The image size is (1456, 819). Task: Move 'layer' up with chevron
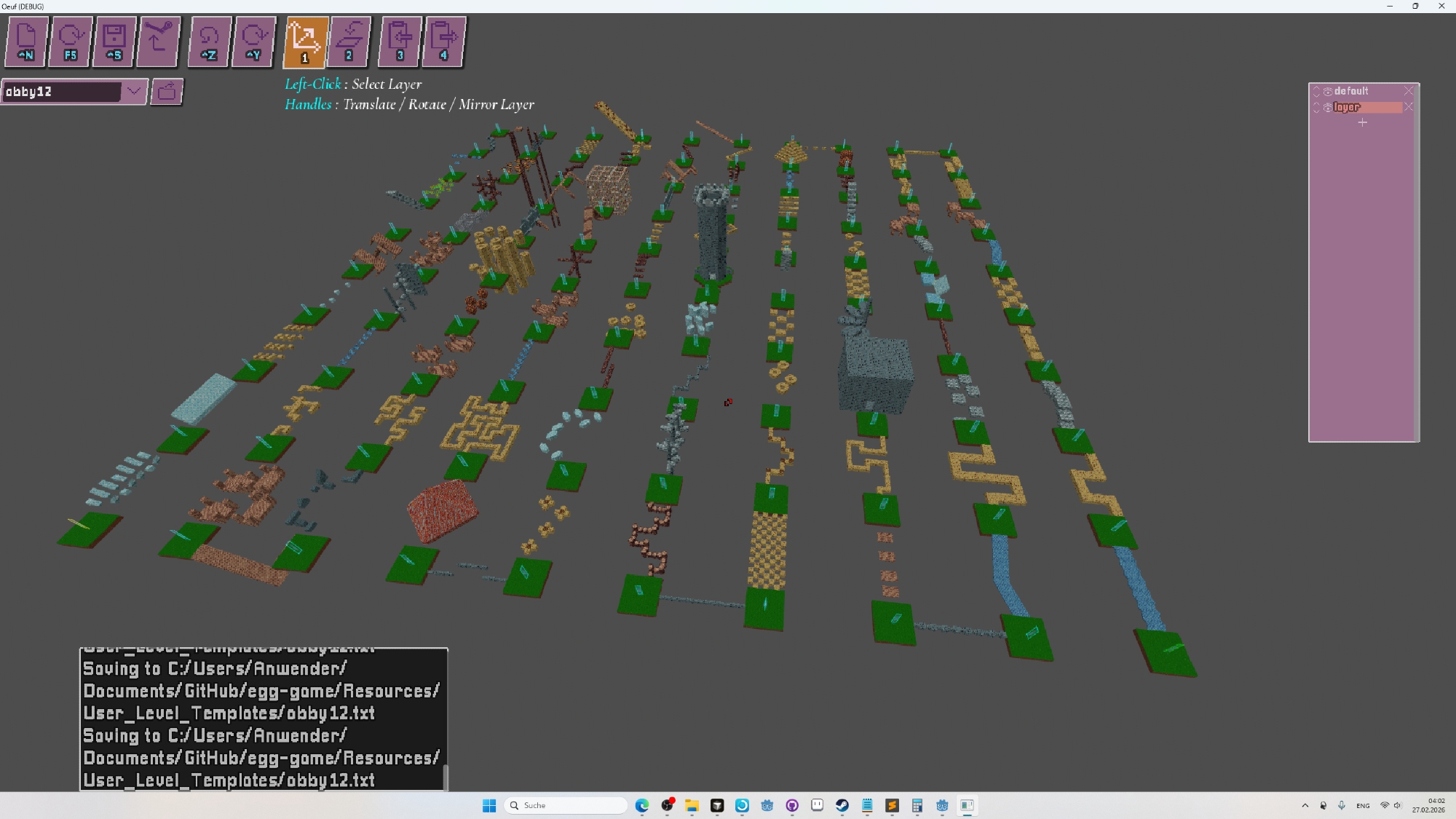click(x=1316, y=104)
